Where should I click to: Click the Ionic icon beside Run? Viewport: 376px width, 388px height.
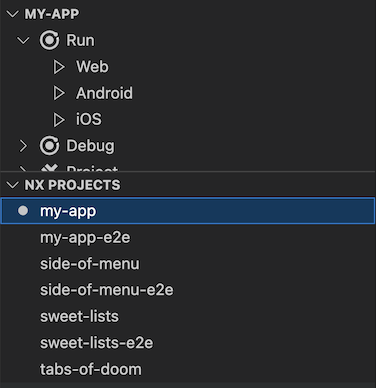[49, 40]
